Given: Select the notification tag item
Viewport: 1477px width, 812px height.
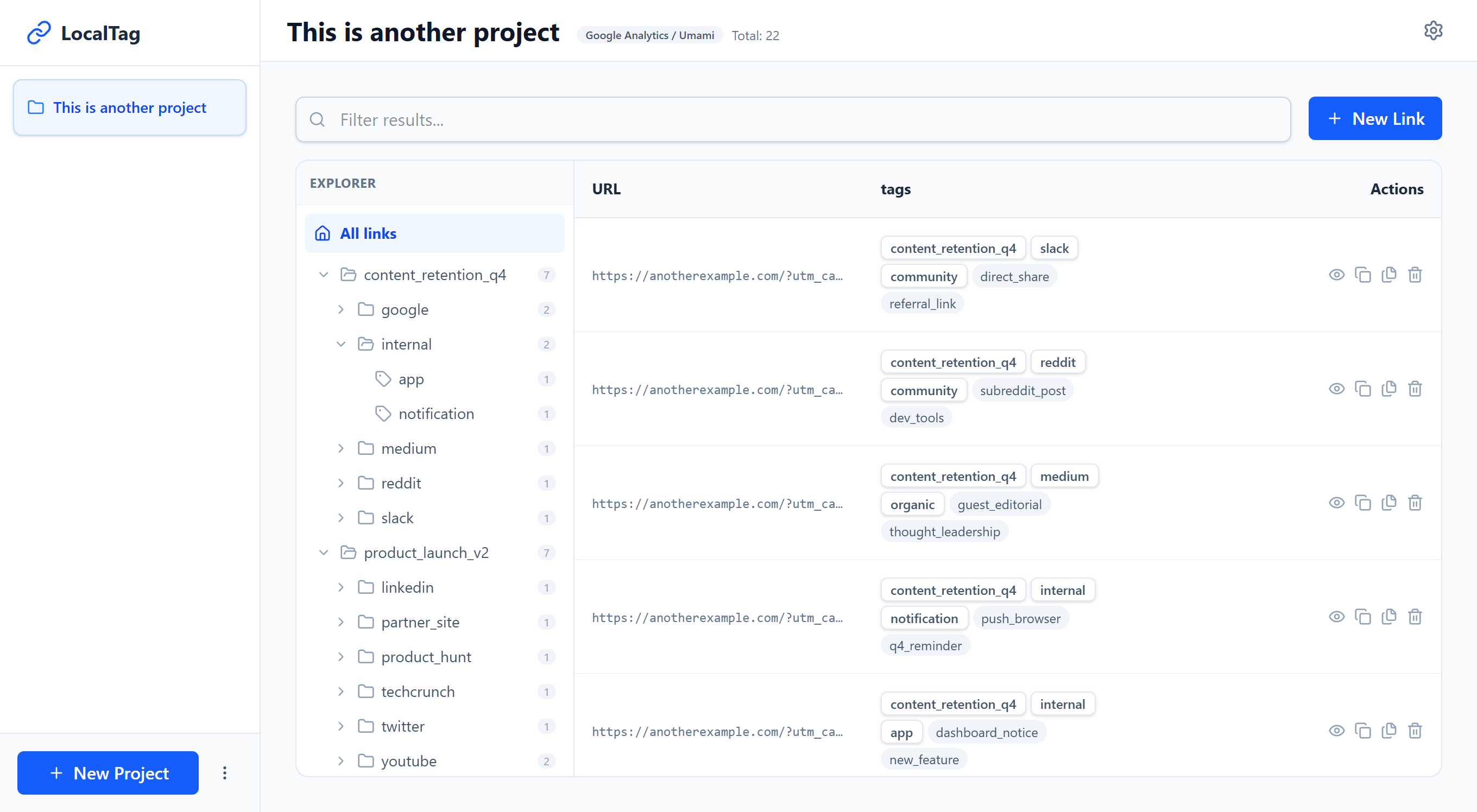Looking at the screenshot, I should point(434,414).
